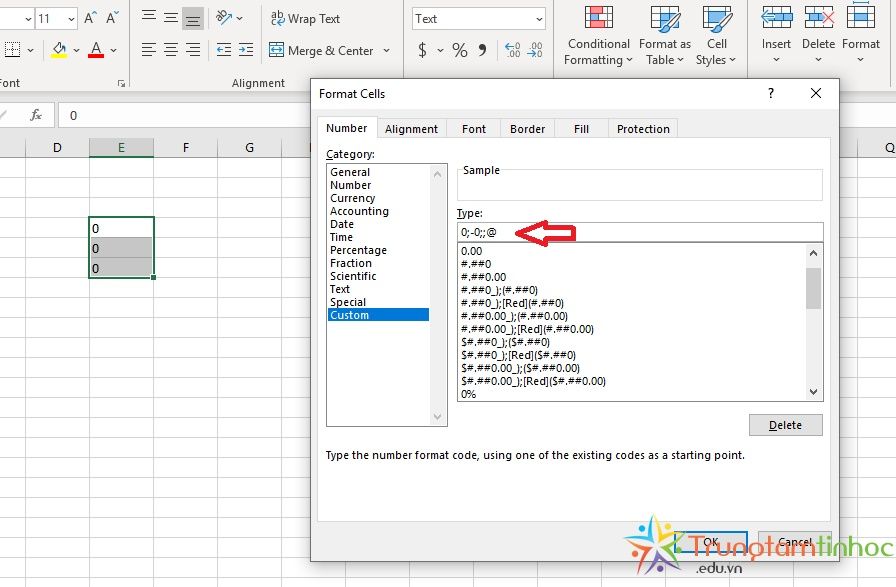
Task: Toggle Wrap Text on
Action: click(305, 18)
